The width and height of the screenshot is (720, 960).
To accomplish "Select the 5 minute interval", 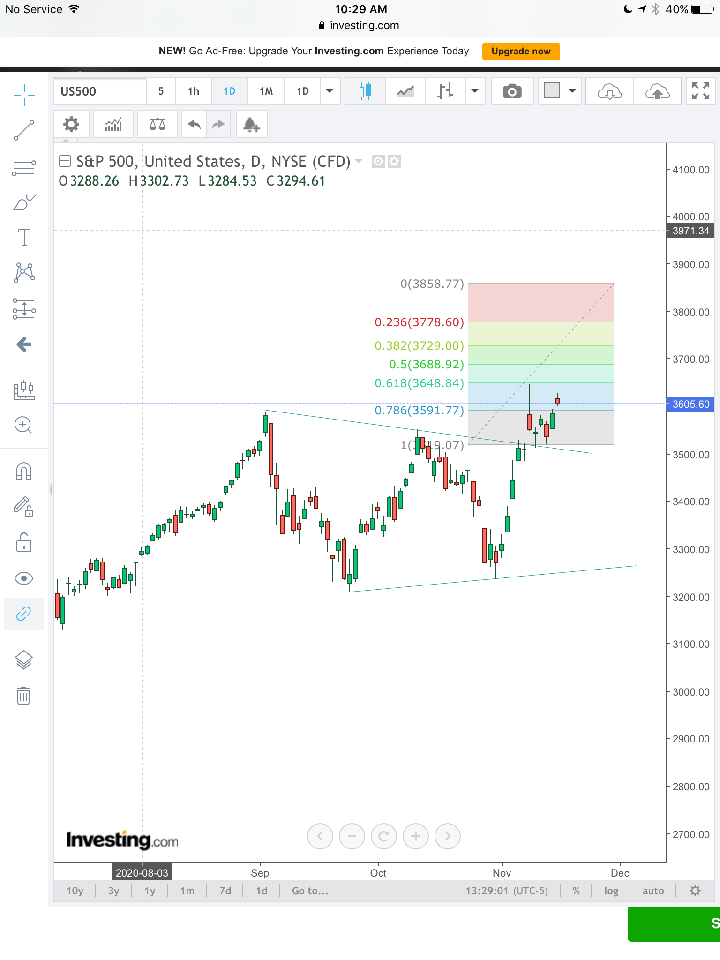I will (x=161, y=91).
